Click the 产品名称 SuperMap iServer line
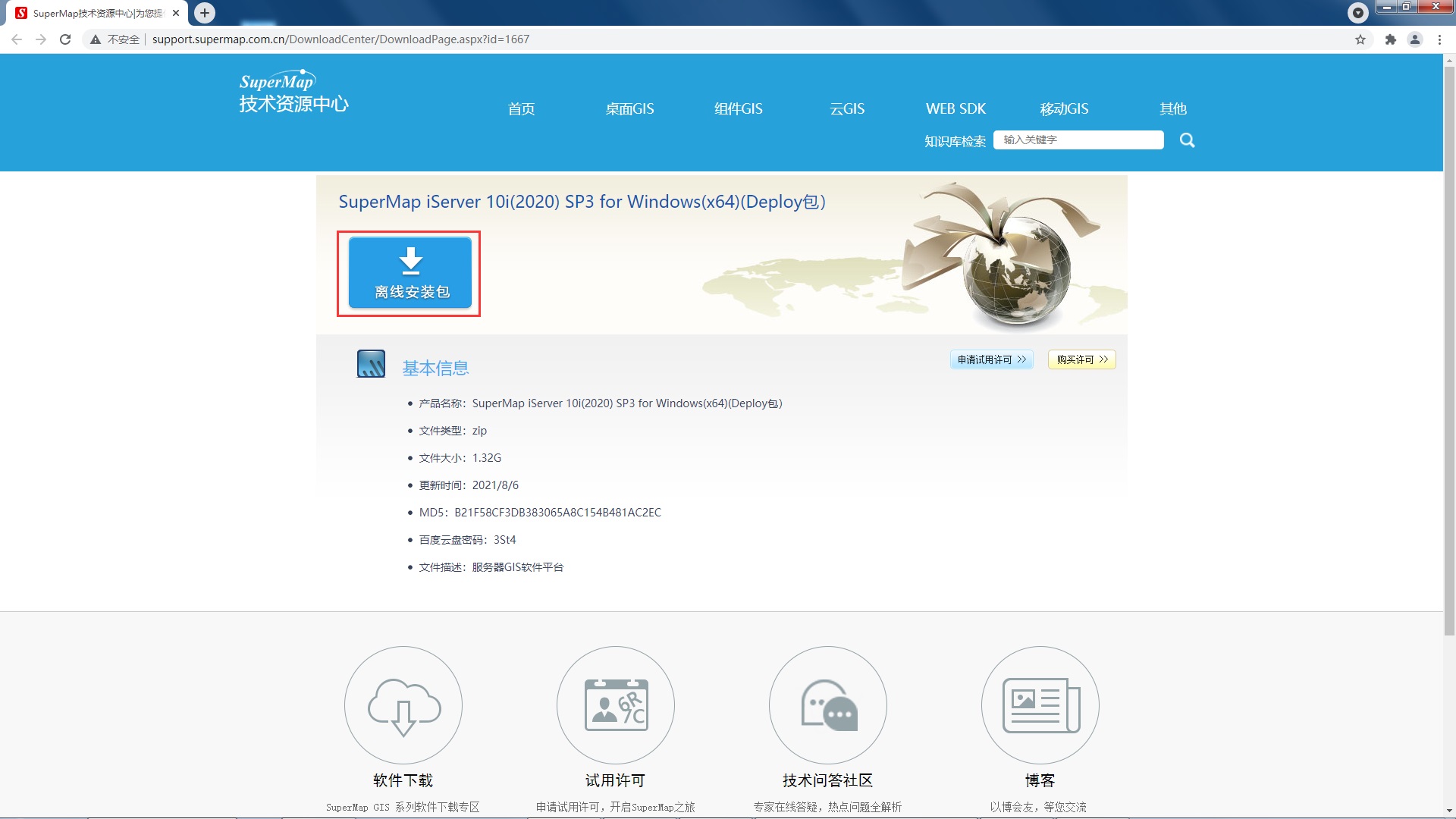 600,403
